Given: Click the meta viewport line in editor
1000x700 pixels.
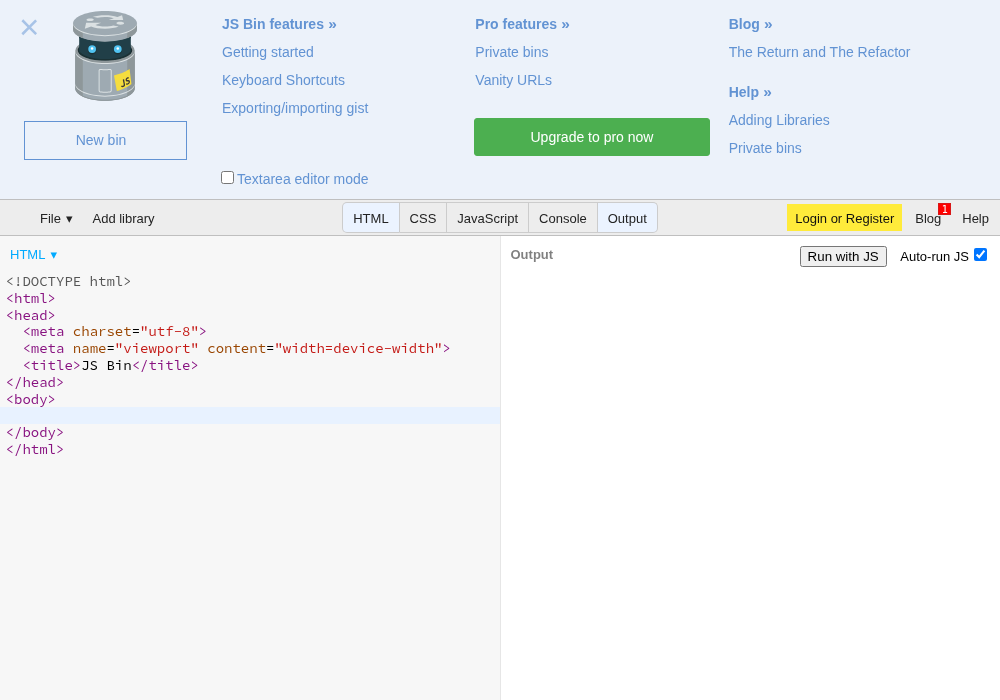Looking at the screenshot, I should (x=237, y=349).
